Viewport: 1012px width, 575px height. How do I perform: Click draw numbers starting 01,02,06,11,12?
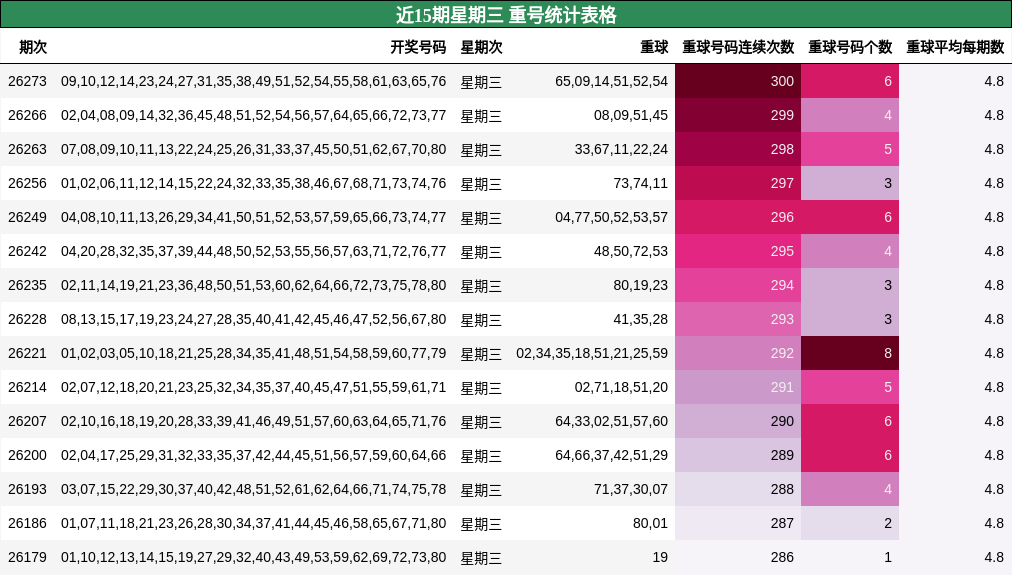[x=254, y=183]
